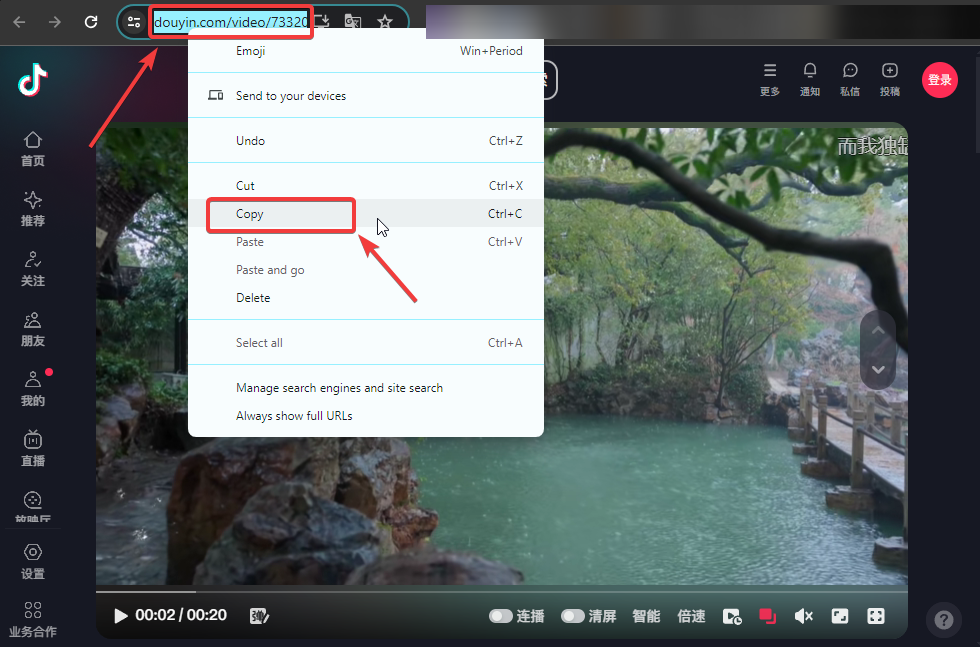Click the install app icon in address bar

pos(322,22)
